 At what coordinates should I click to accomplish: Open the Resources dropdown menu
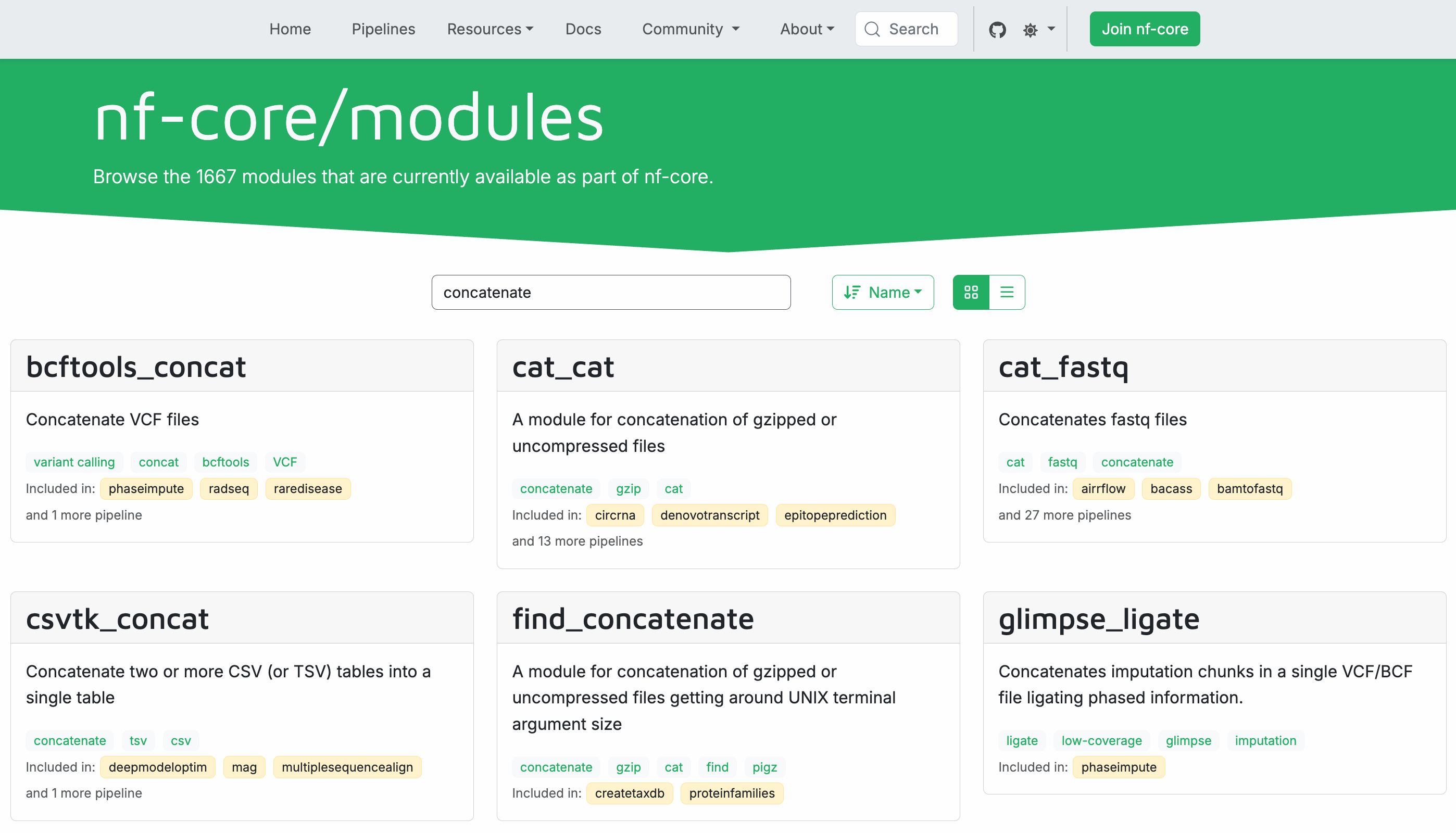[489, 29]
